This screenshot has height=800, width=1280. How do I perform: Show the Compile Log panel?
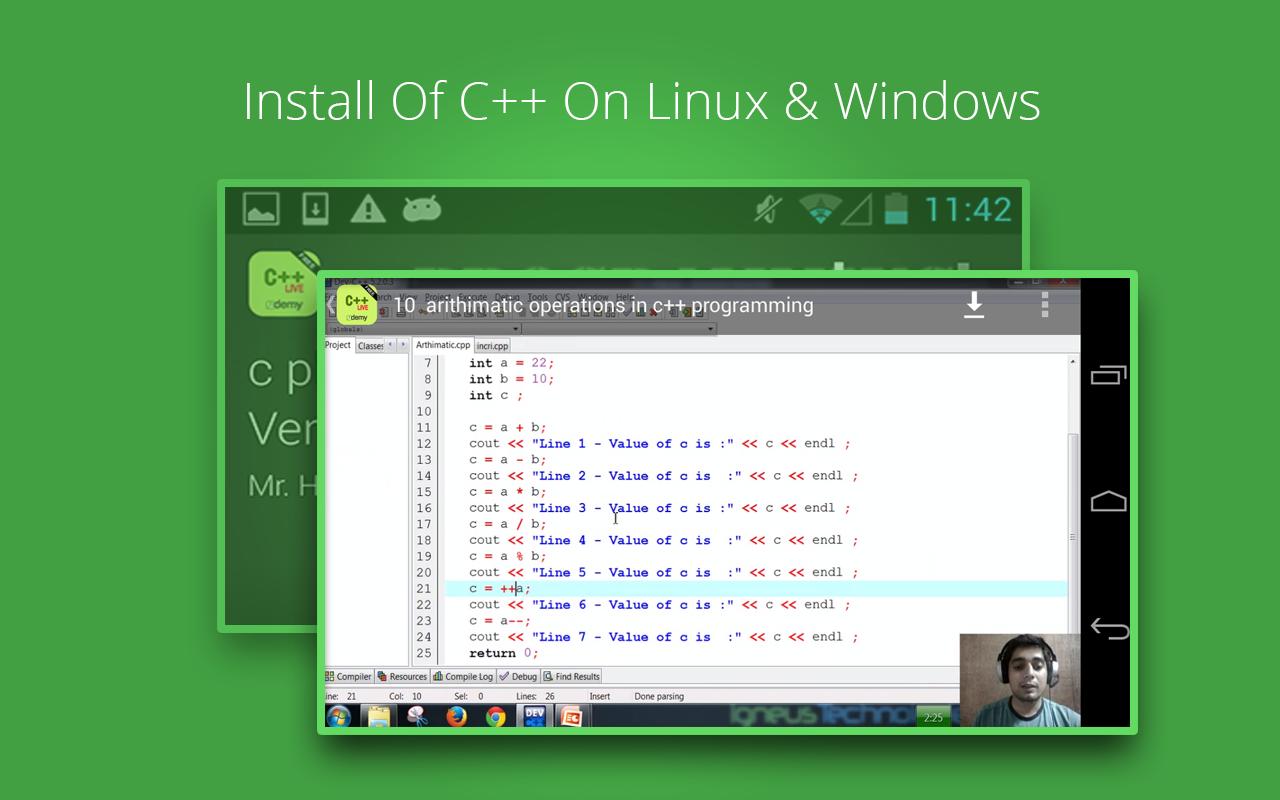click(x=469, y=676)
